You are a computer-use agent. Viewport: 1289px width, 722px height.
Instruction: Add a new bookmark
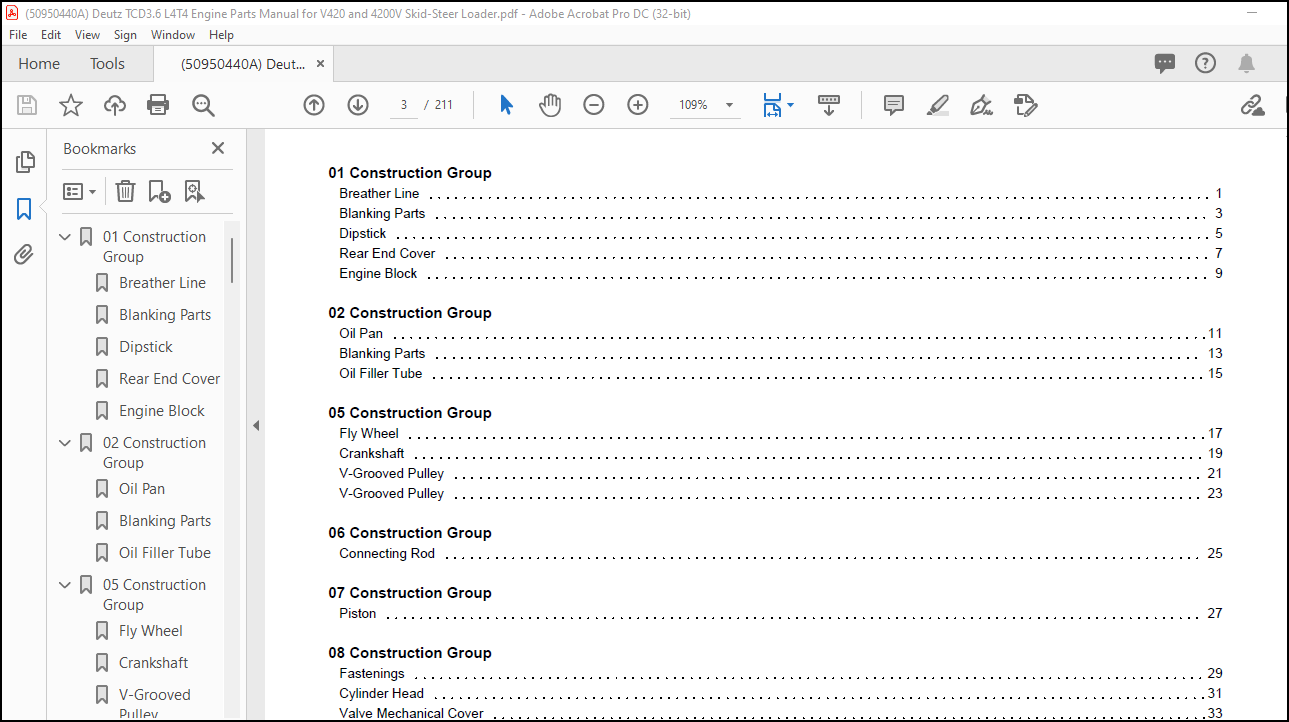(159, 191)
